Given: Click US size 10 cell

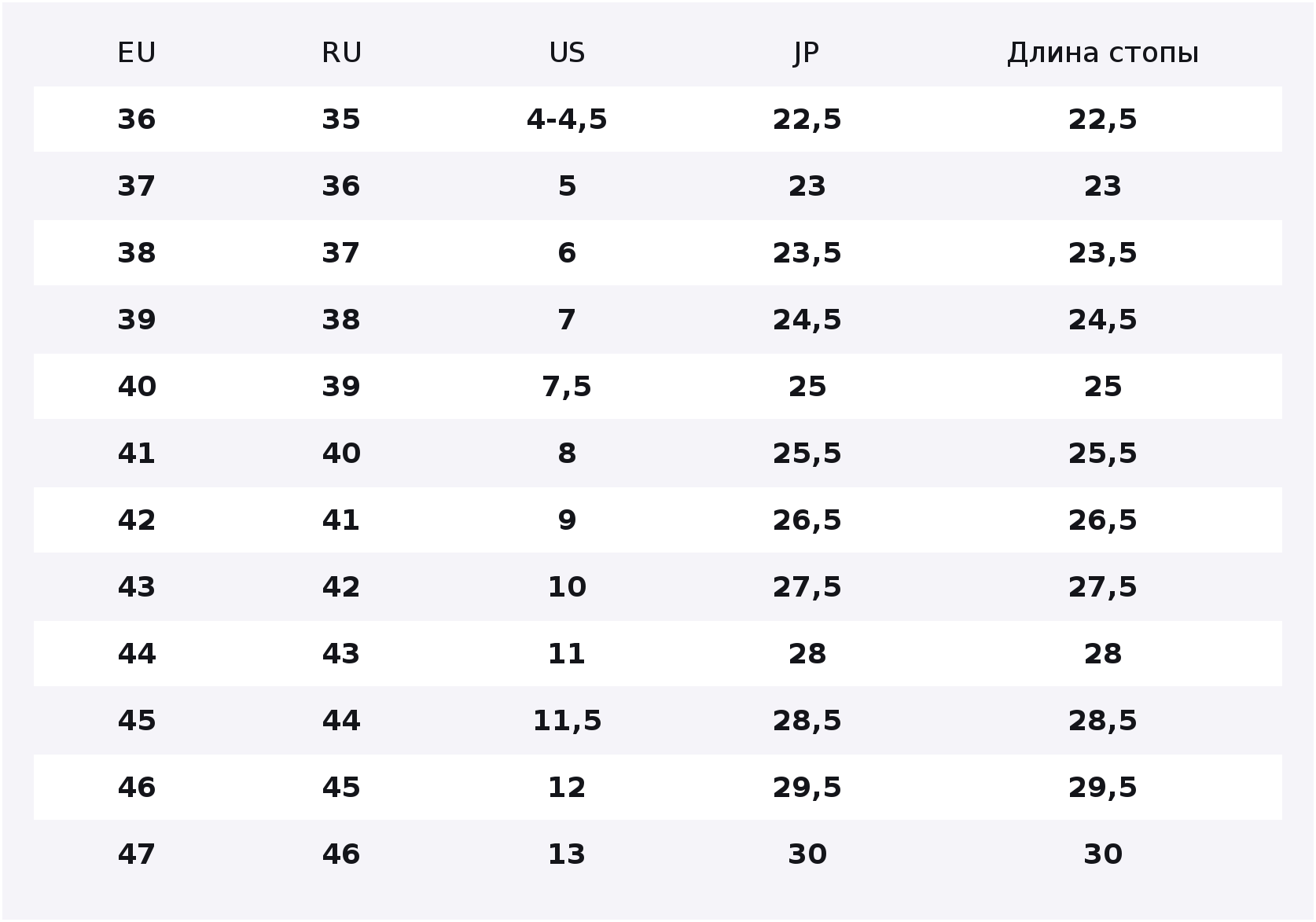Looking at the screenshot, I should 566,587.
